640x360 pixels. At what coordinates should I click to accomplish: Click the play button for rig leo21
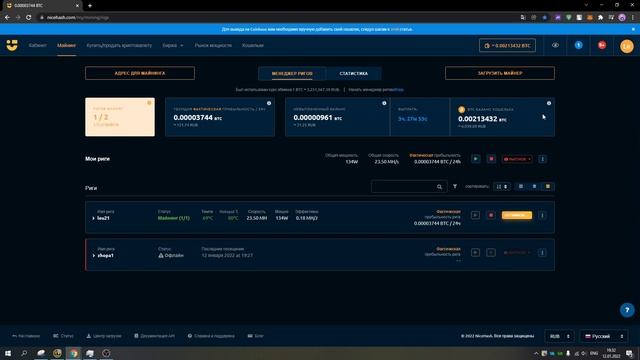click(x=475, y=215)
